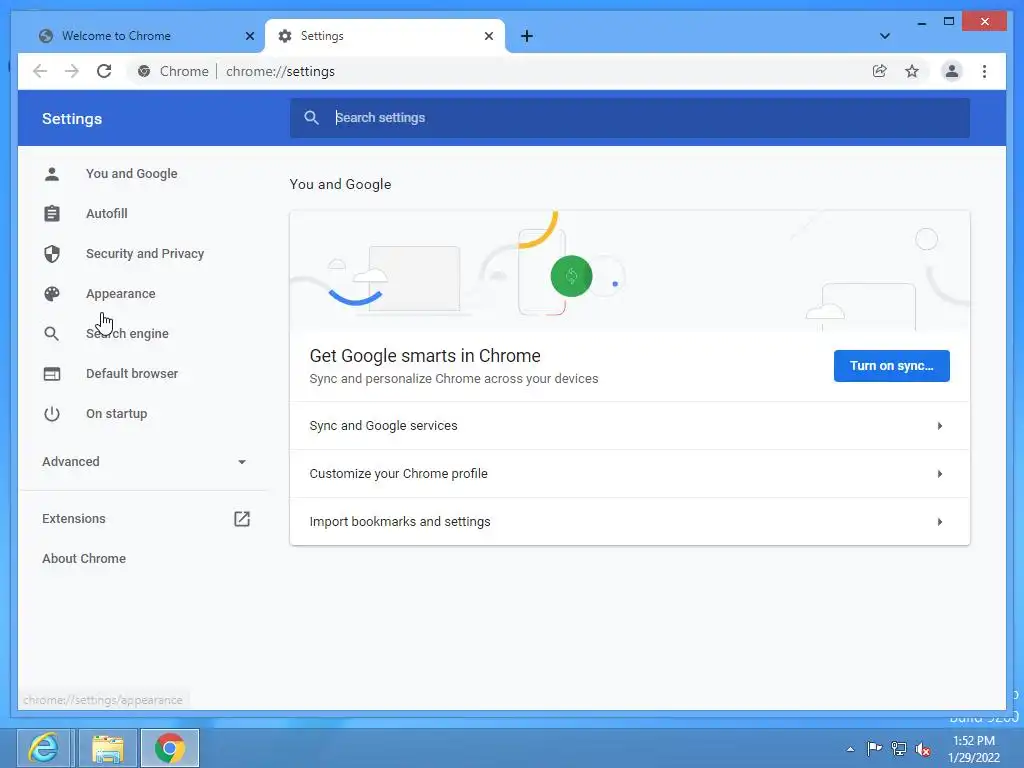The image size is (1024, 768).
Task: Click the address bar URL
Action: pos(280,71)
